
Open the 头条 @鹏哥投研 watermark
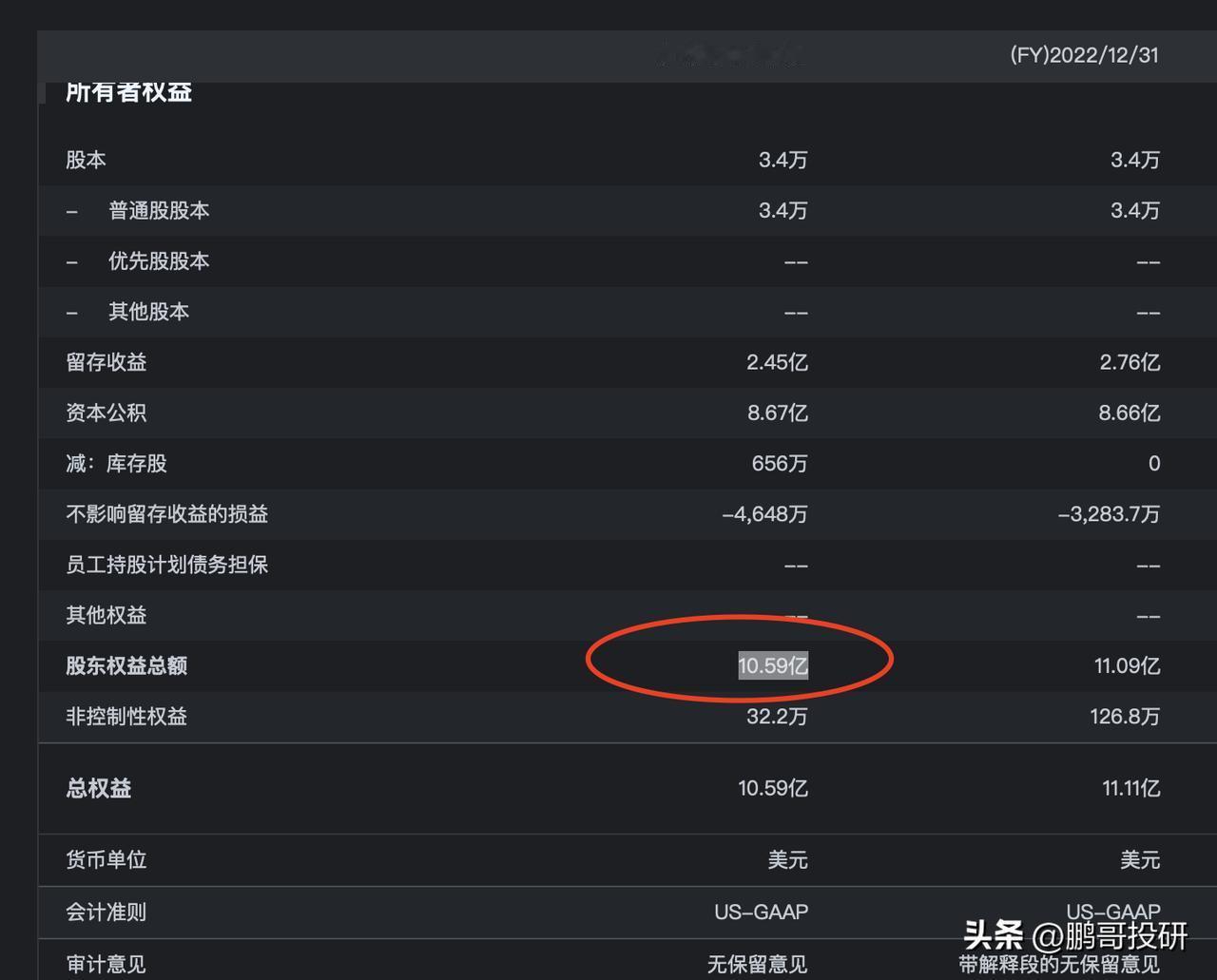1075,935
